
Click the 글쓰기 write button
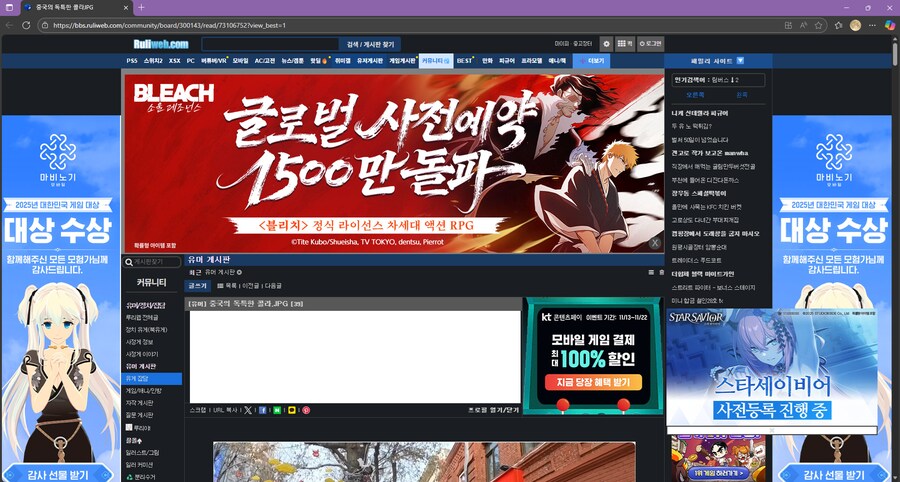pos(197,285)
